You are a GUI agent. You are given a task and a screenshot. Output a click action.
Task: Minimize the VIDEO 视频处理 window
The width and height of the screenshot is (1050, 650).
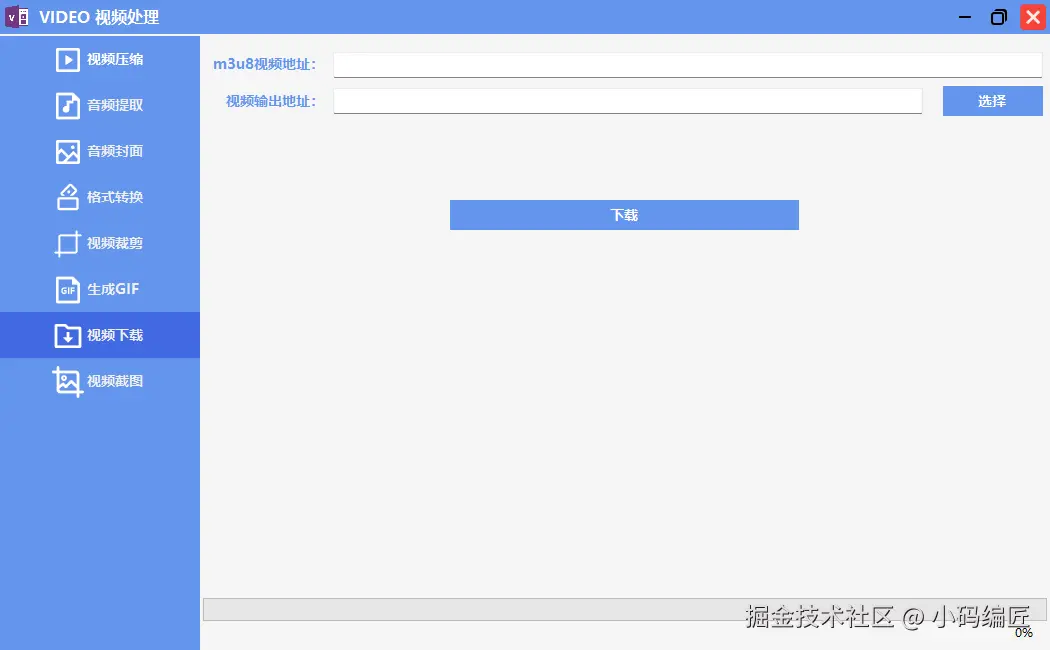[x=965, y=17]
